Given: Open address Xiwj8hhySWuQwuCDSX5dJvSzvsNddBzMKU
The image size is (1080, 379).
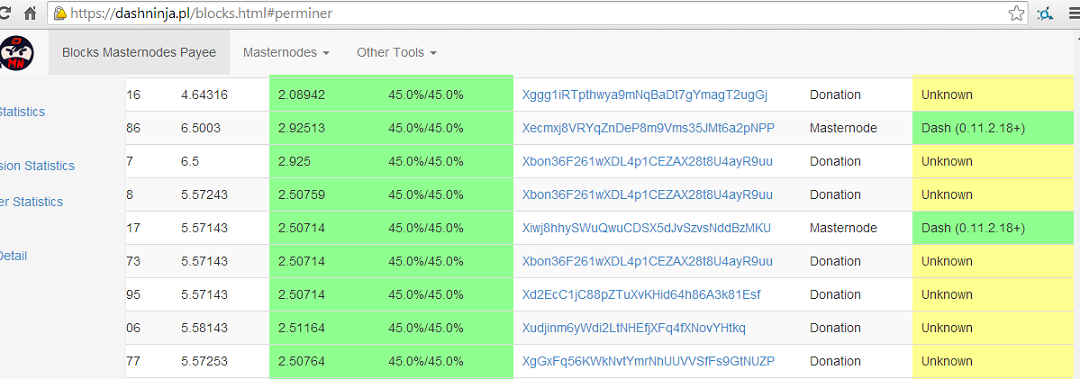Looking at the screenshot, I should coord(646,228).
